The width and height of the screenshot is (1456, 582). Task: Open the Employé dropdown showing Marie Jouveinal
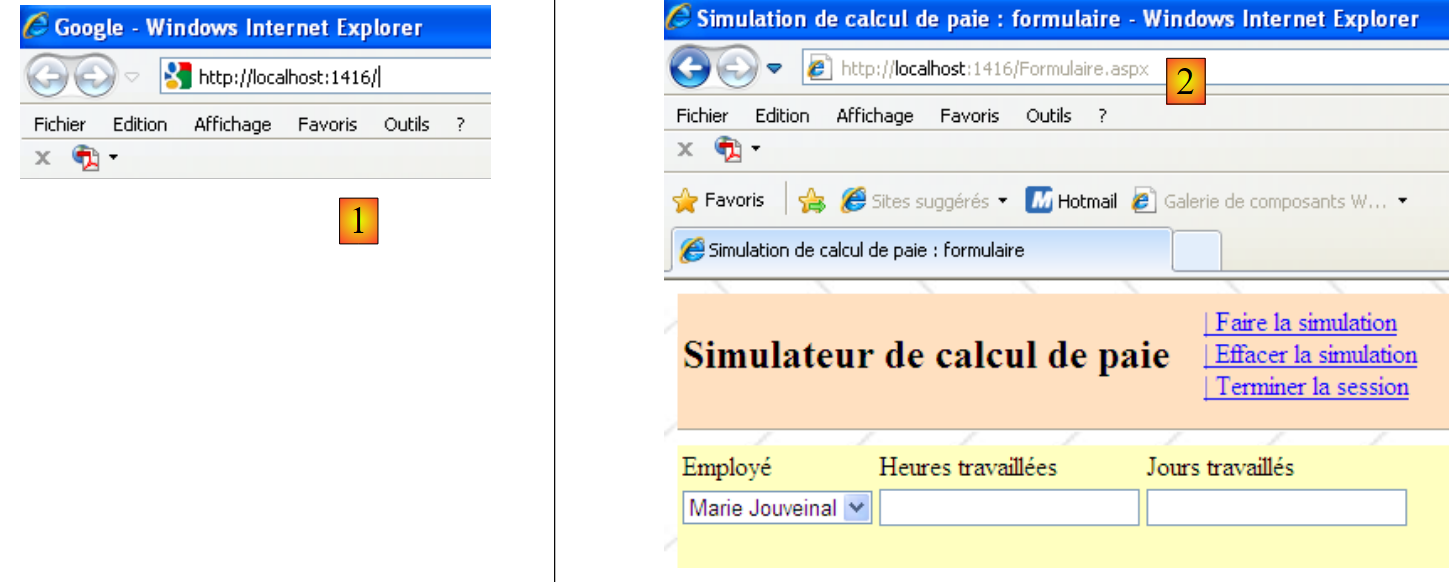click(x=856, y=508)
